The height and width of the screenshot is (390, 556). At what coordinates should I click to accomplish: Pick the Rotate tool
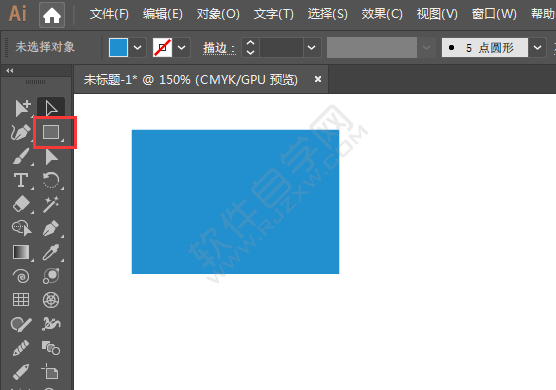click(51, 180)
